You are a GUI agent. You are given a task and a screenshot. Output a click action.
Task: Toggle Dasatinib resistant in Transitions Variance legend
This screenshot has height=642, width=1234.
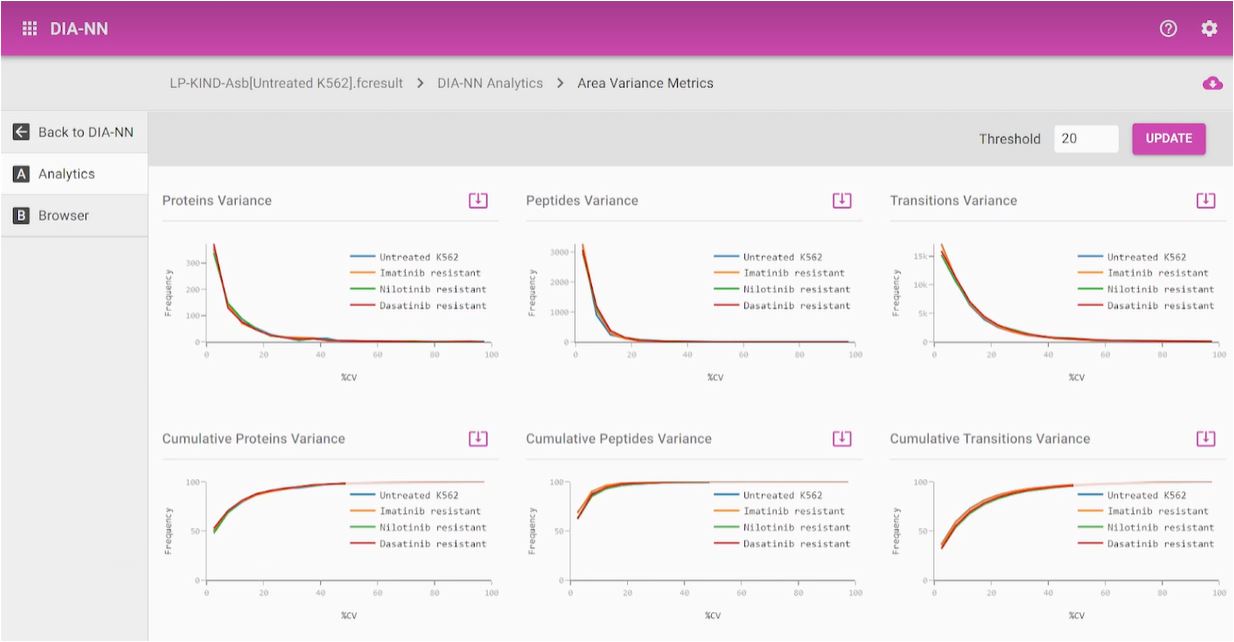tap(1160, 305)
